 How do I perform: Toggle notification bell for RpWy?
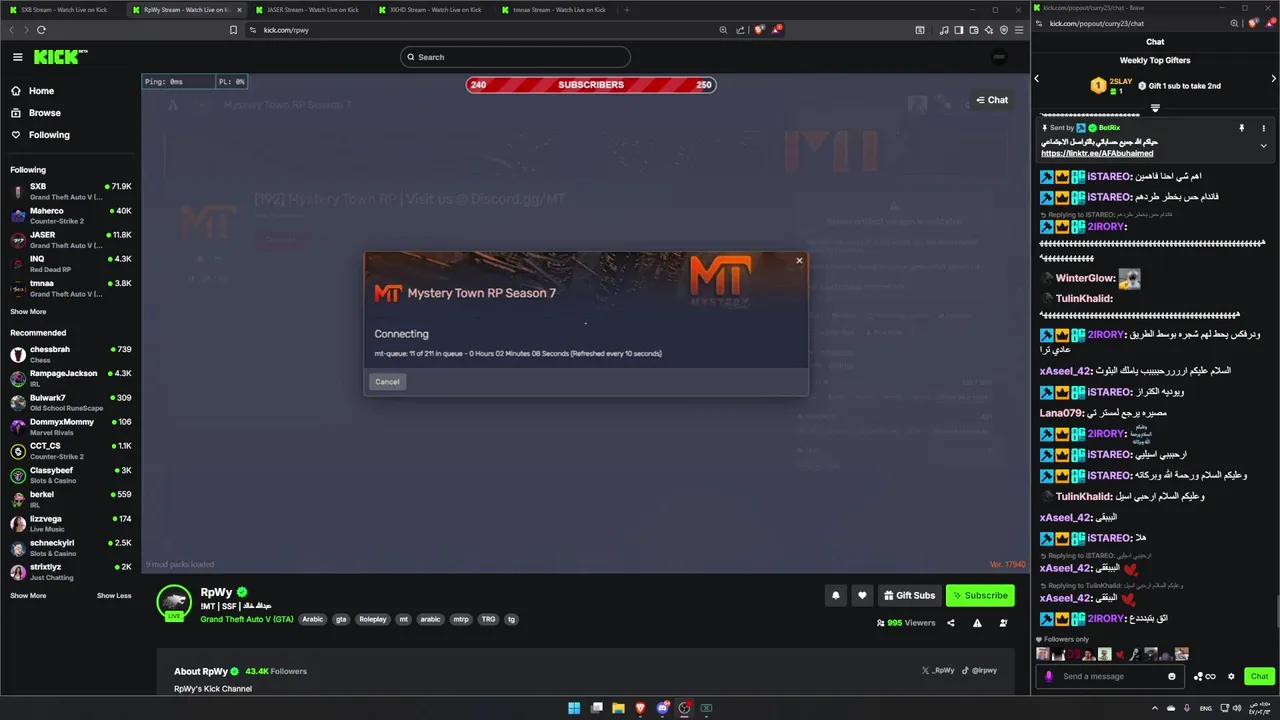pyautogui.click(x=836, y=595)
